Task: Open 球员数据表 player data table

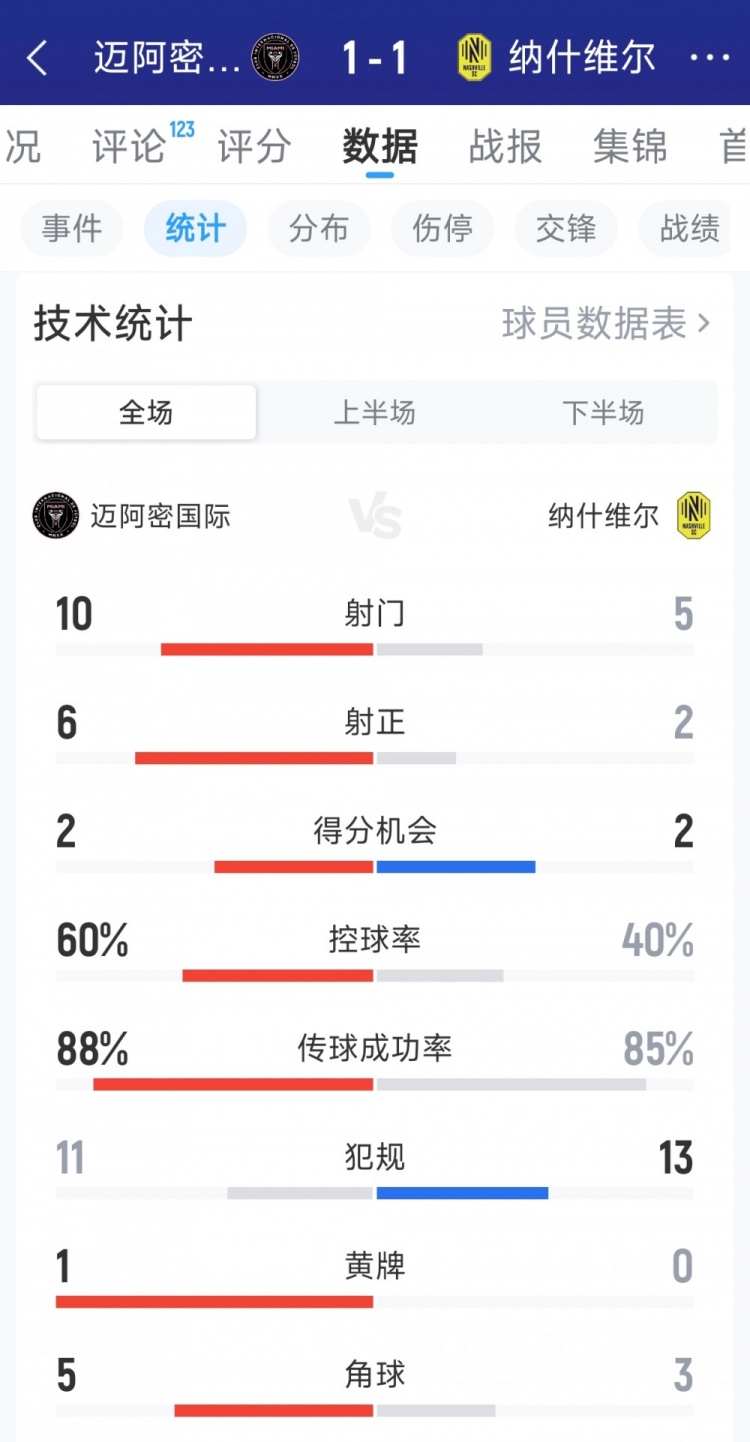Action: 606,324
